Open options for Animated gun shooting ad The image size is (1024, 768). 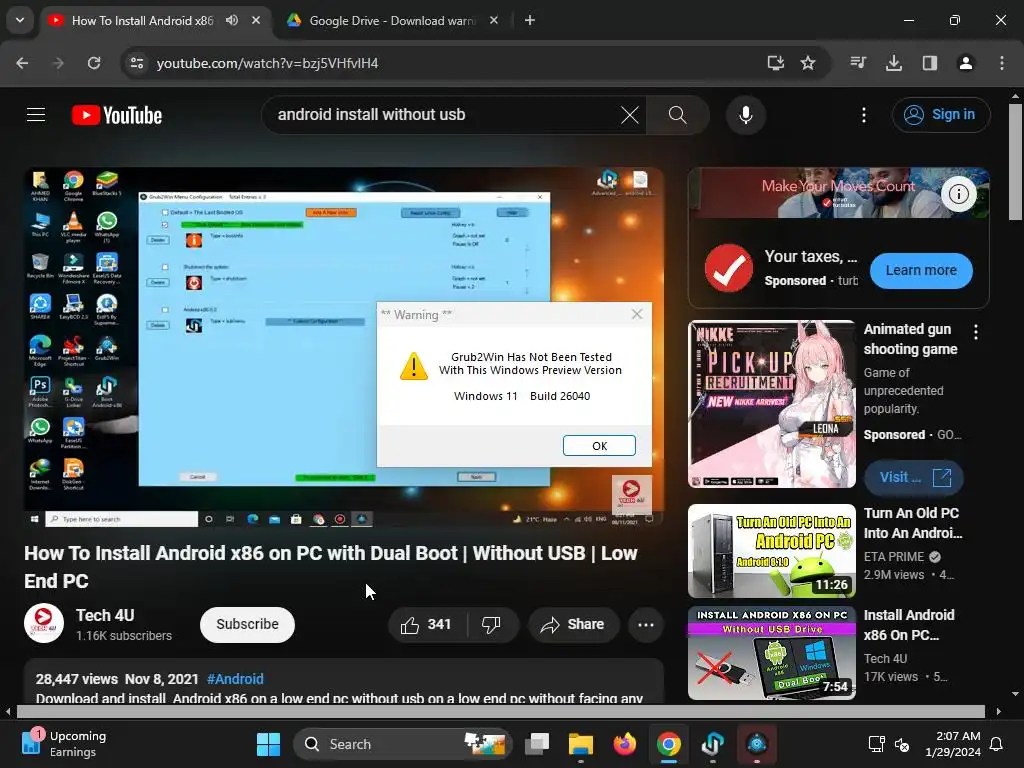[976, 332]
